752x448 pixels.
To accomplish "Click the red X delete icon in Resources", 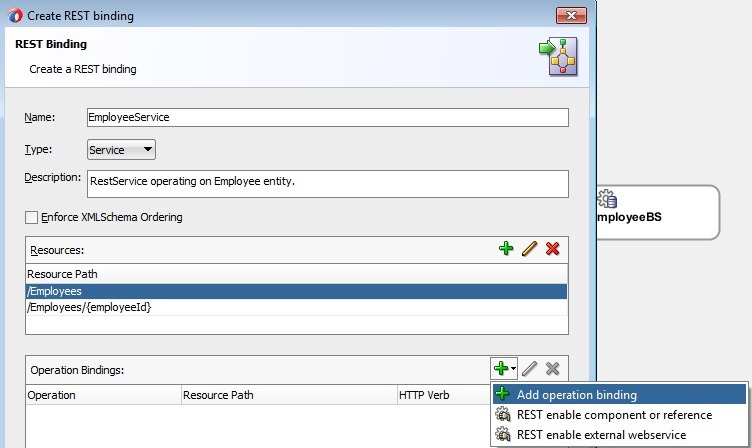I will (552, 248).
